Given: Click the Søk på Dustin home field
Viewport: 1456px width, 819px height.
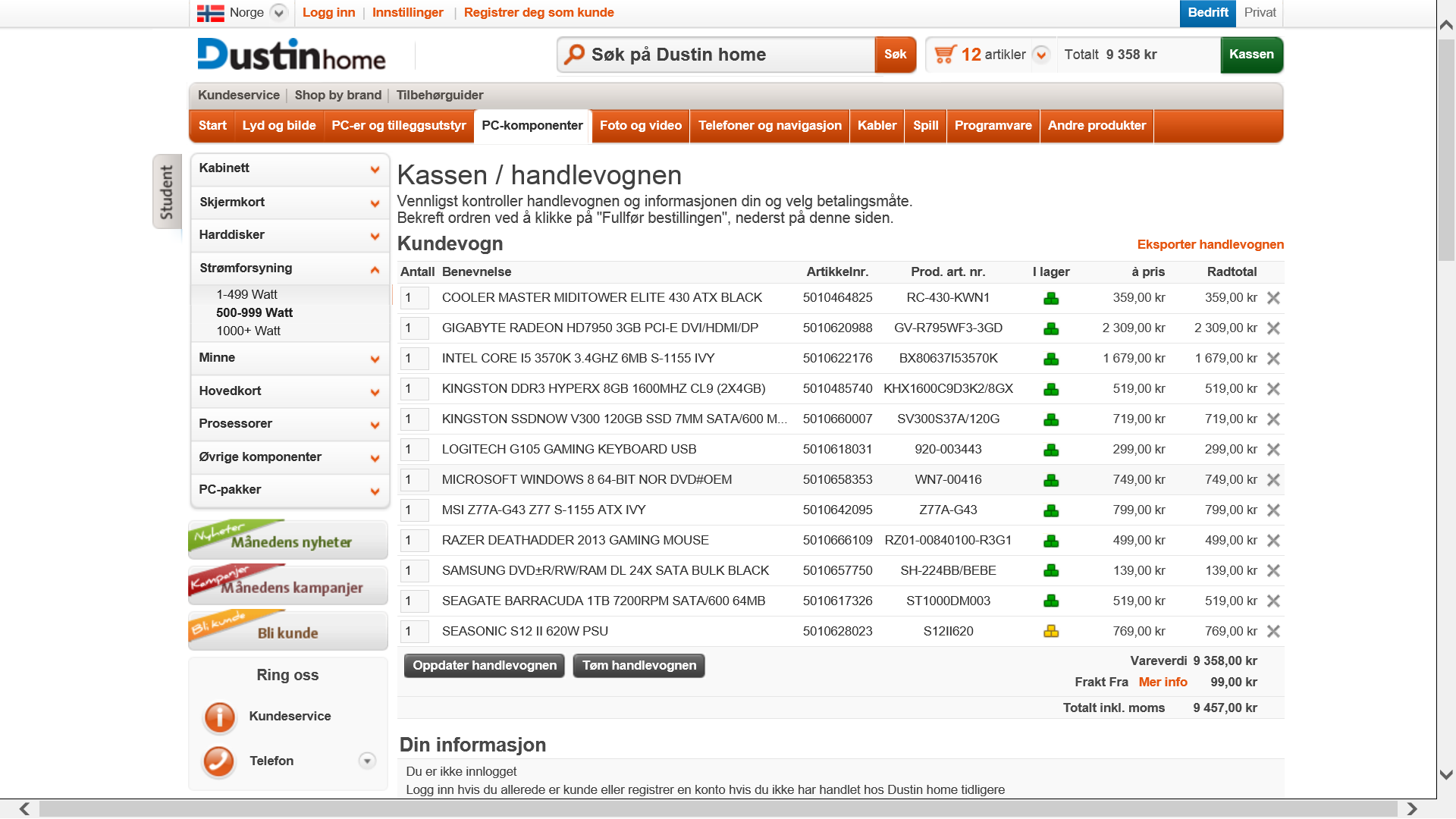Looking at the screenshot, I should [x=716, y=55].
